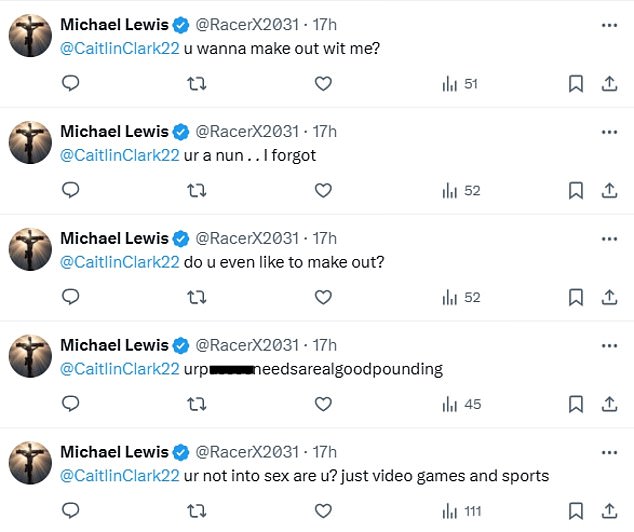The image size is (634, 532).
Task: Open three-dot menu on last tweet
Action: (x=608, y=452)
